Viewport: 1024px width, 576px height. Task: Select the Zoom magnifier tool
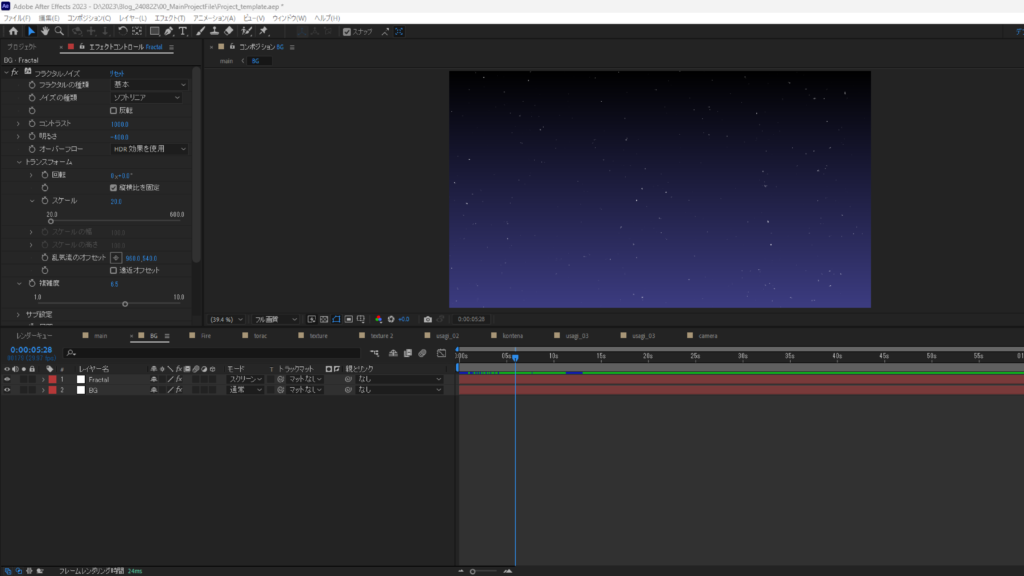59,32
